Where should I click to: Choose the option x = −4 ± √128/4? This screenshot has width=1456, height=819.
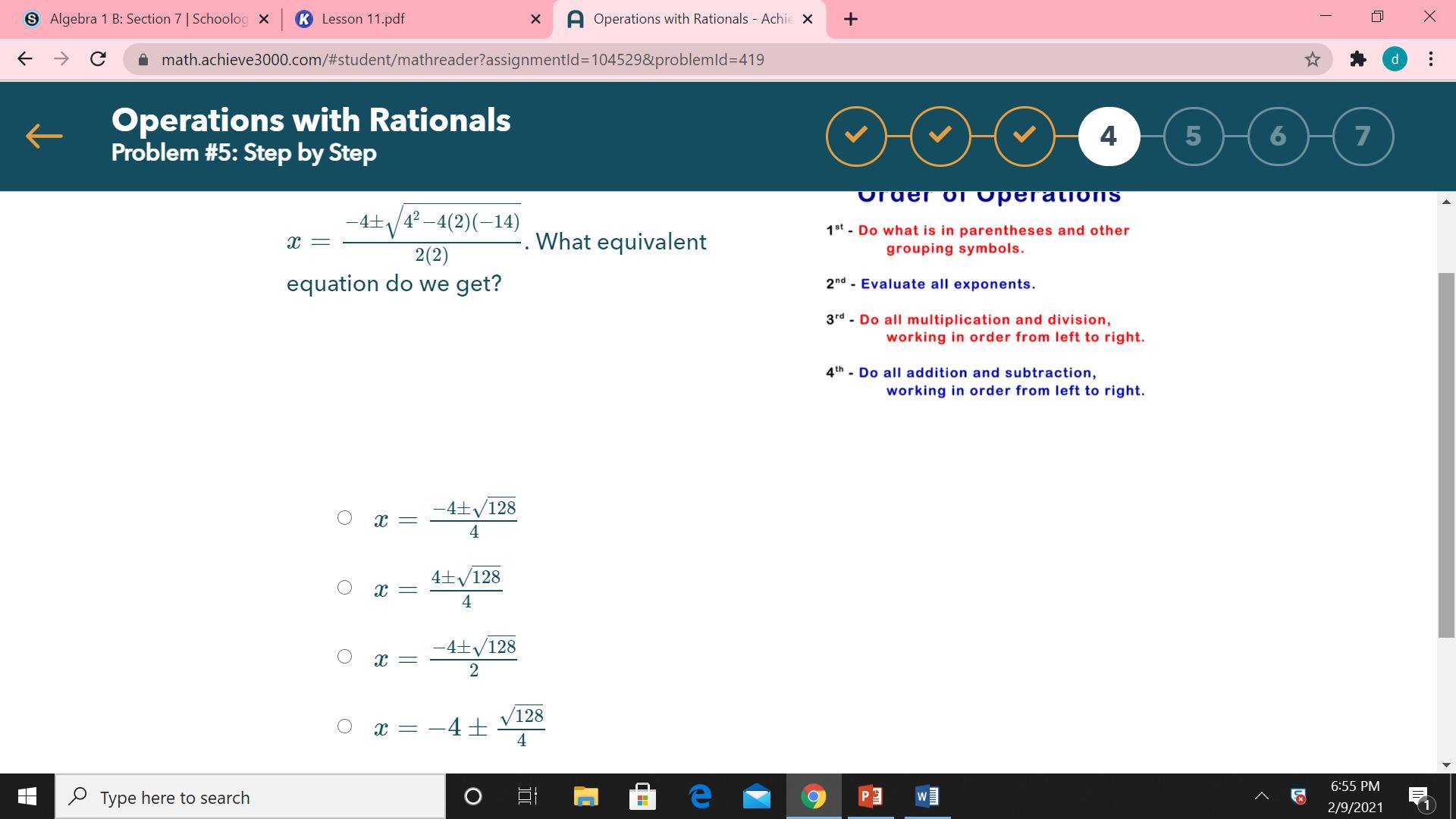pos(344,726)
